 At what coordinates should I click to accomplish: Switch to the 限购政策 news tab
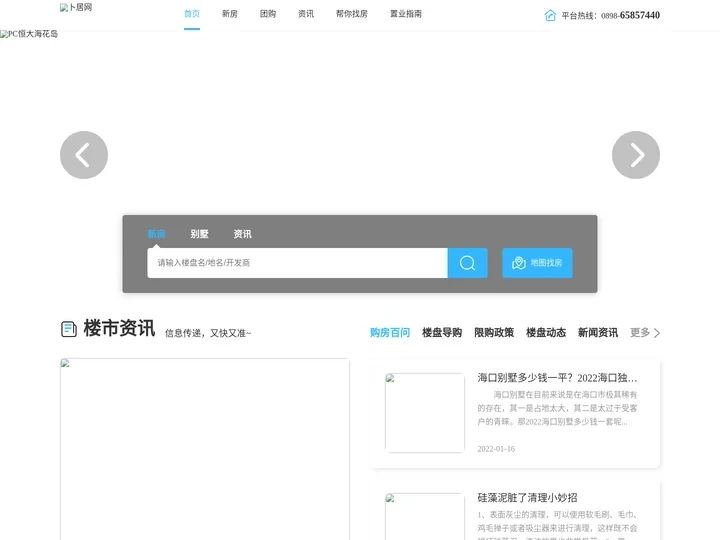(x=494, y=332)
